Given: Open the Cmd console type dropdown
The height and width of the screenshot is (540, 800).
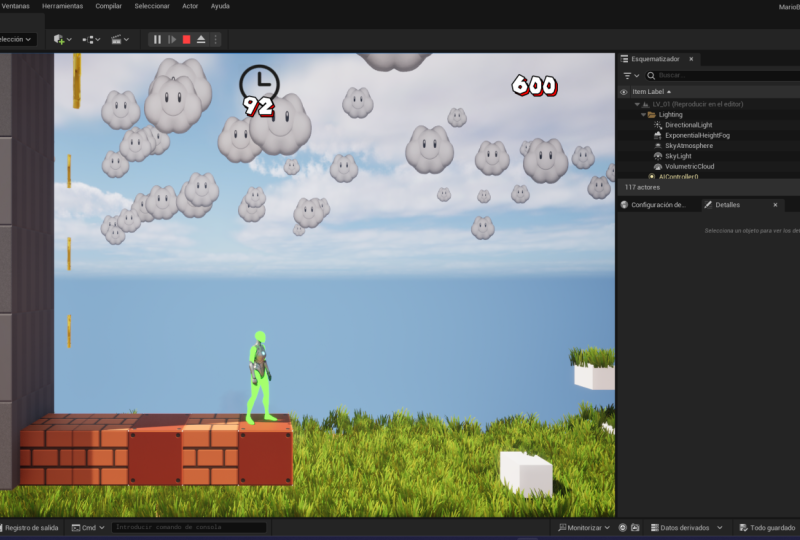Looking at the screenshot, I should 88,528.
